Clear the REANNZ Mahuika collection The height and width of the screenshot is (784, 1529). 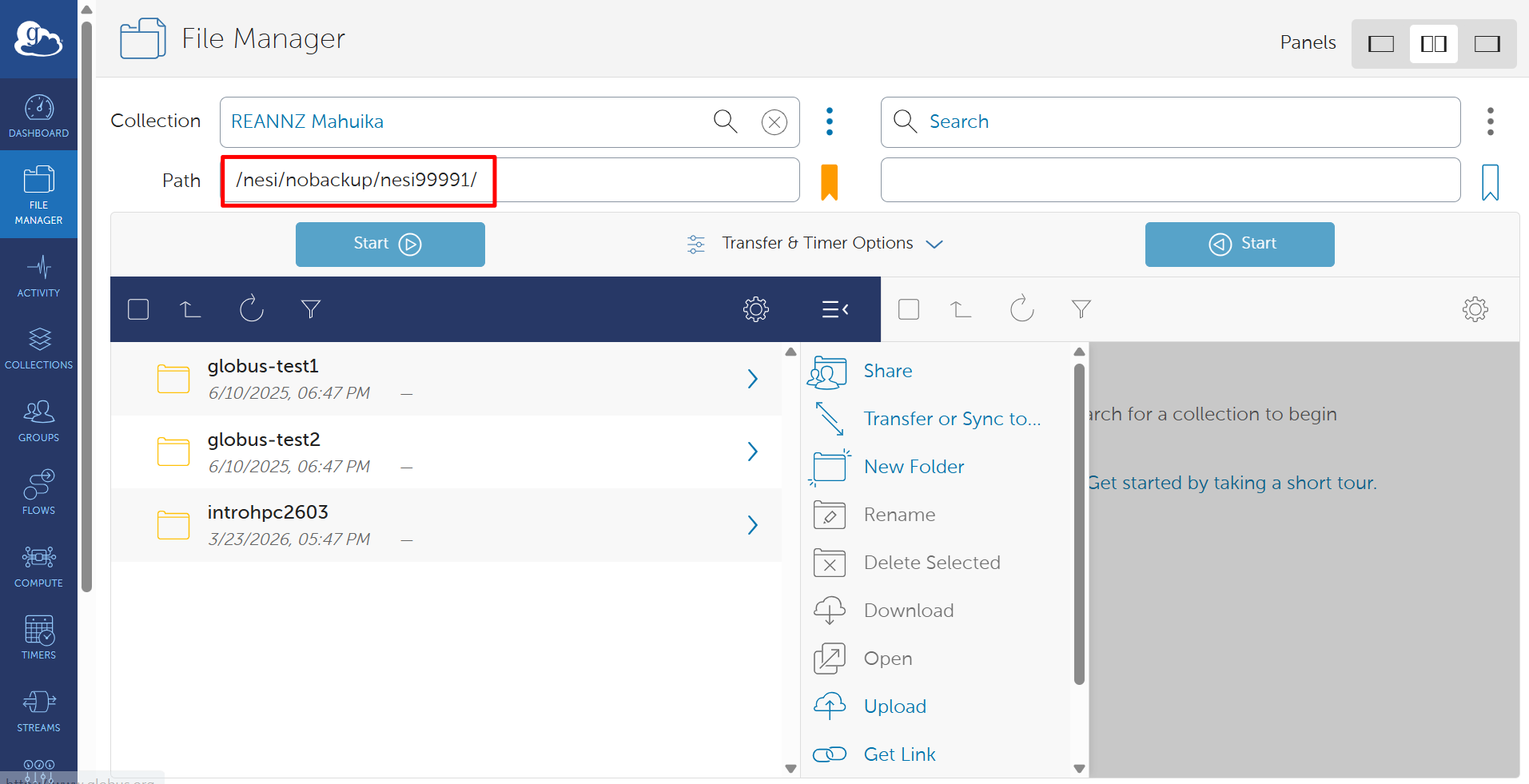click(774, 122)
